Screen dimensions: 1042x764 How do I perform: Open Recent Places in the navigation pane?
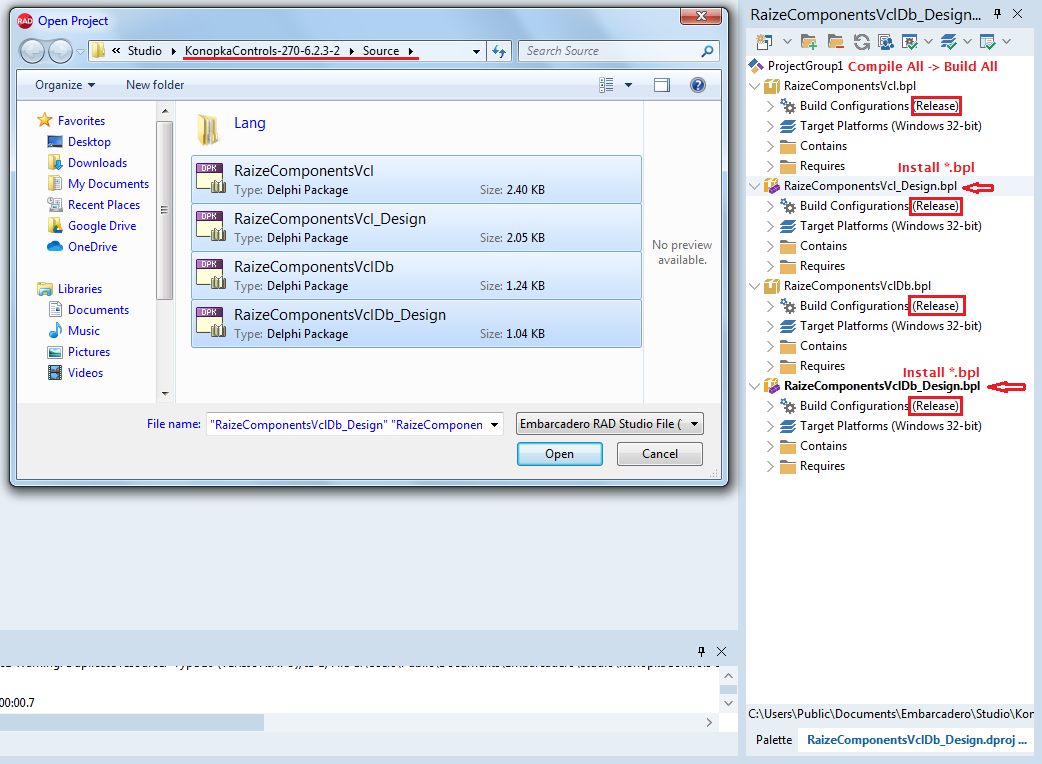pos(104,205)
